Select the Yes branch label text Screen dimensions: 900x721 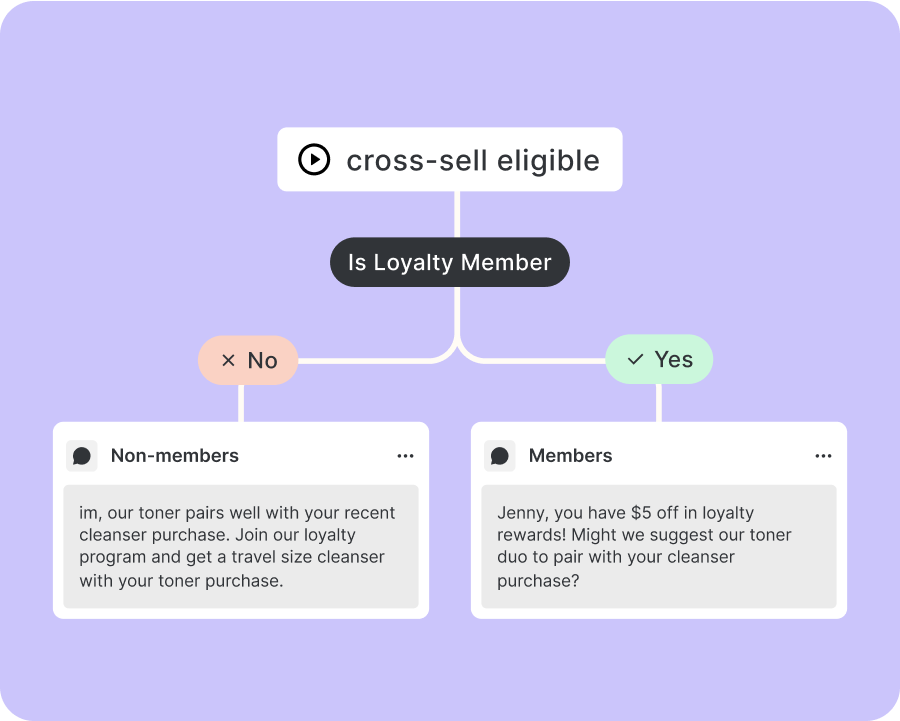point(673,359)
